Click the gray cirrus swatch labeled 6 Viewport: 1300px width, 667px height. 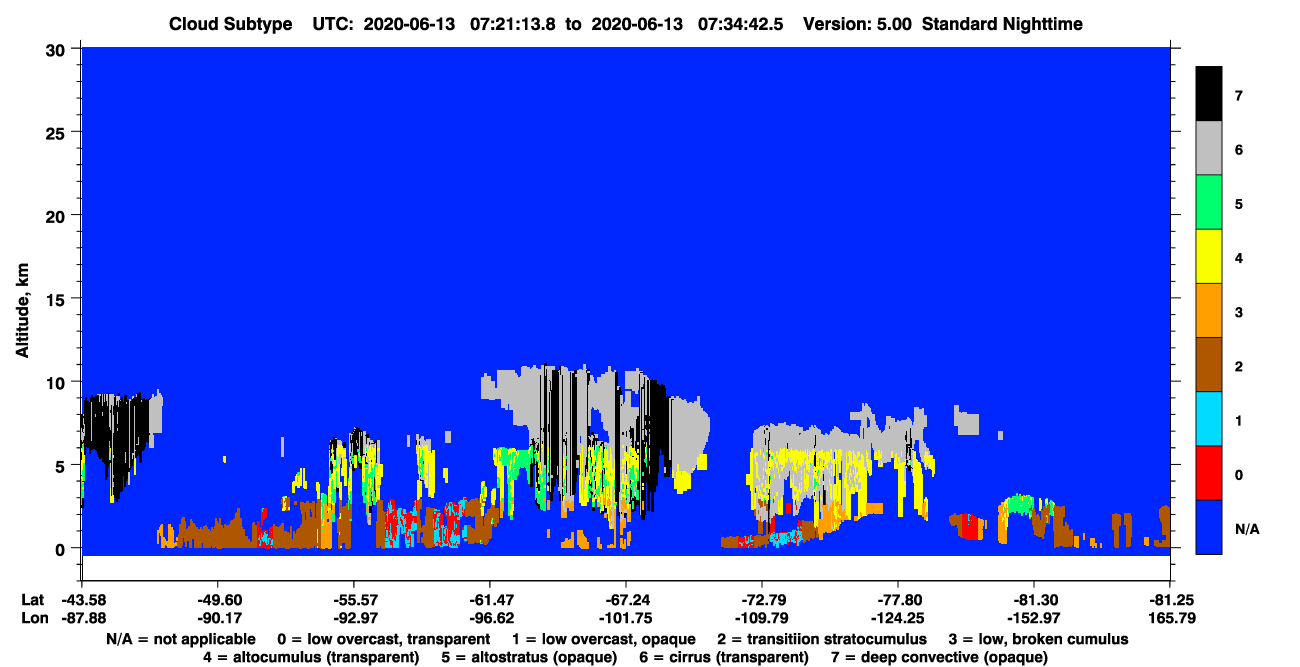point(1209,149)
